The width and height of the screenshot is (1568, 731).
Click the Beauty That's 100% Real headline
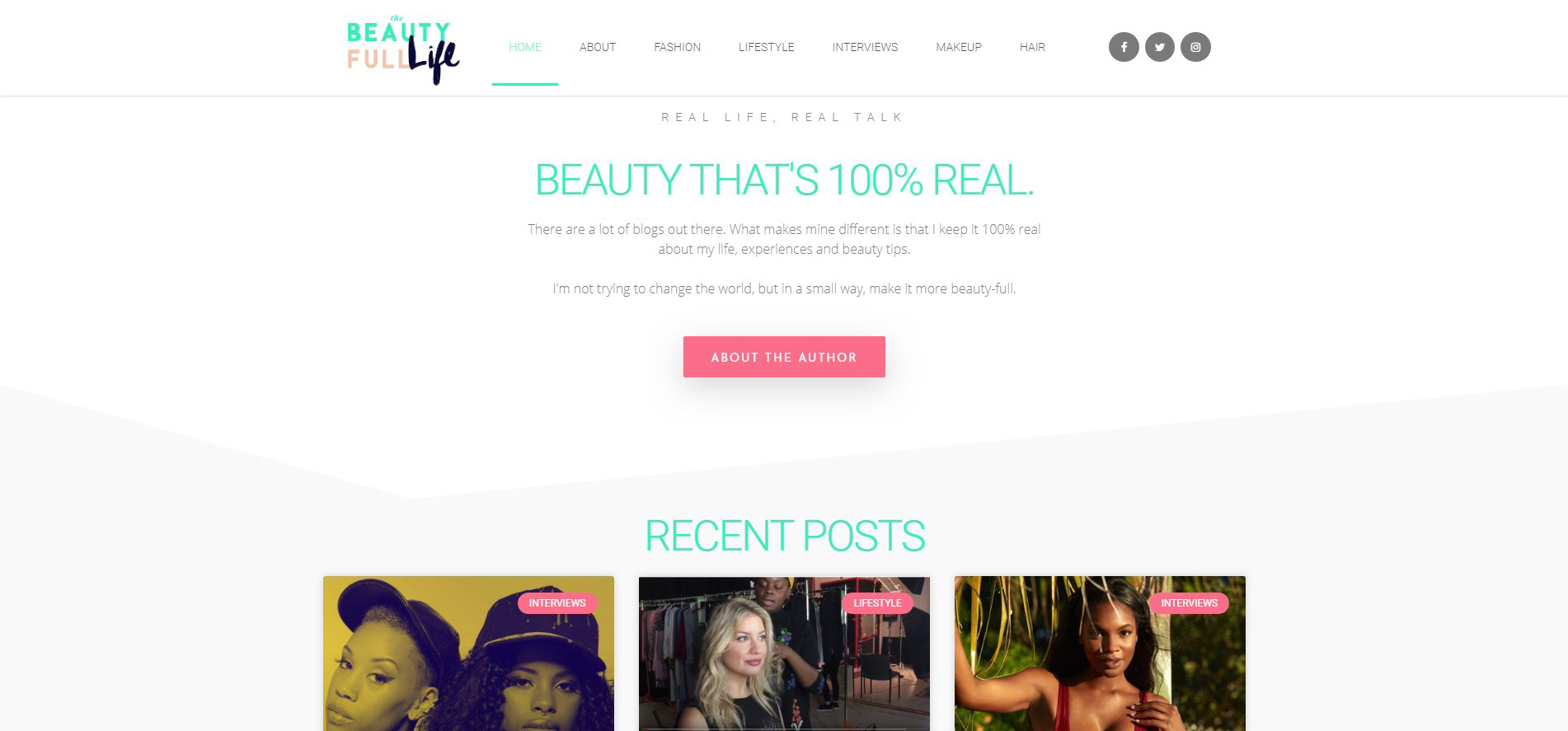click(784, 180)
